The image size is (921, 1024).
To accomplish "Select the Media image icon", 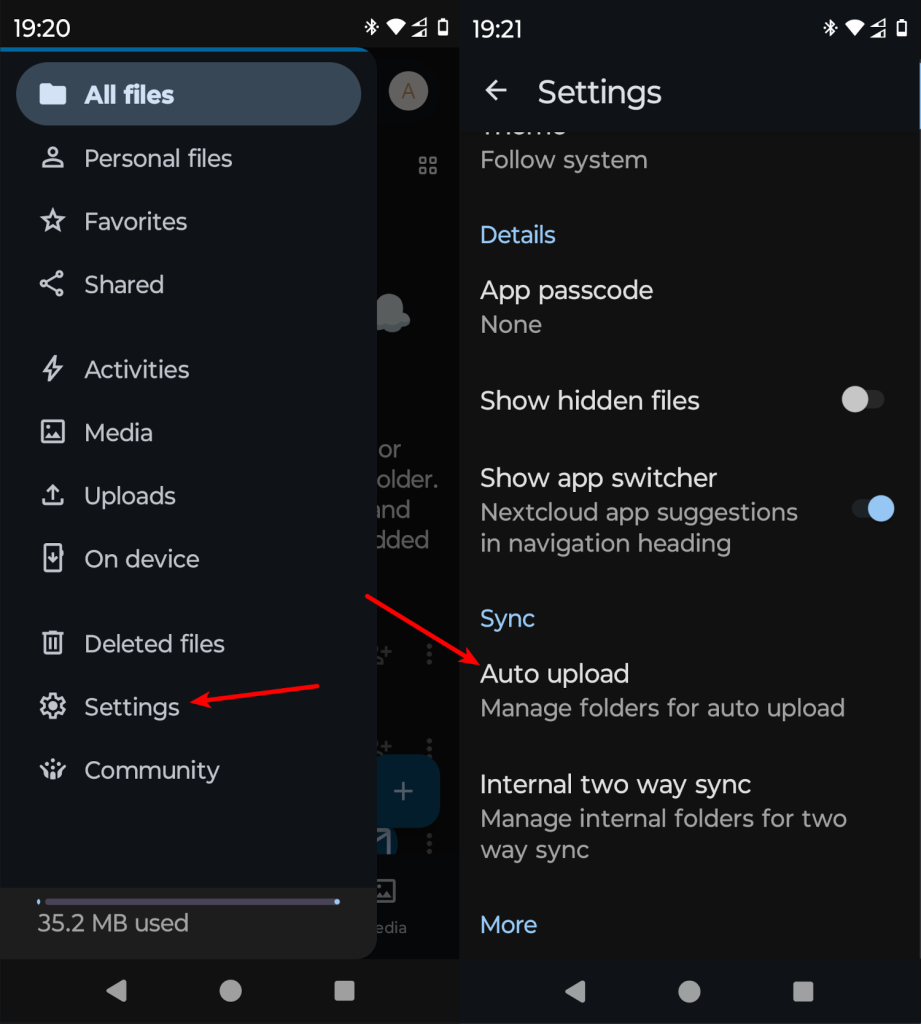I will coord(52,432).
